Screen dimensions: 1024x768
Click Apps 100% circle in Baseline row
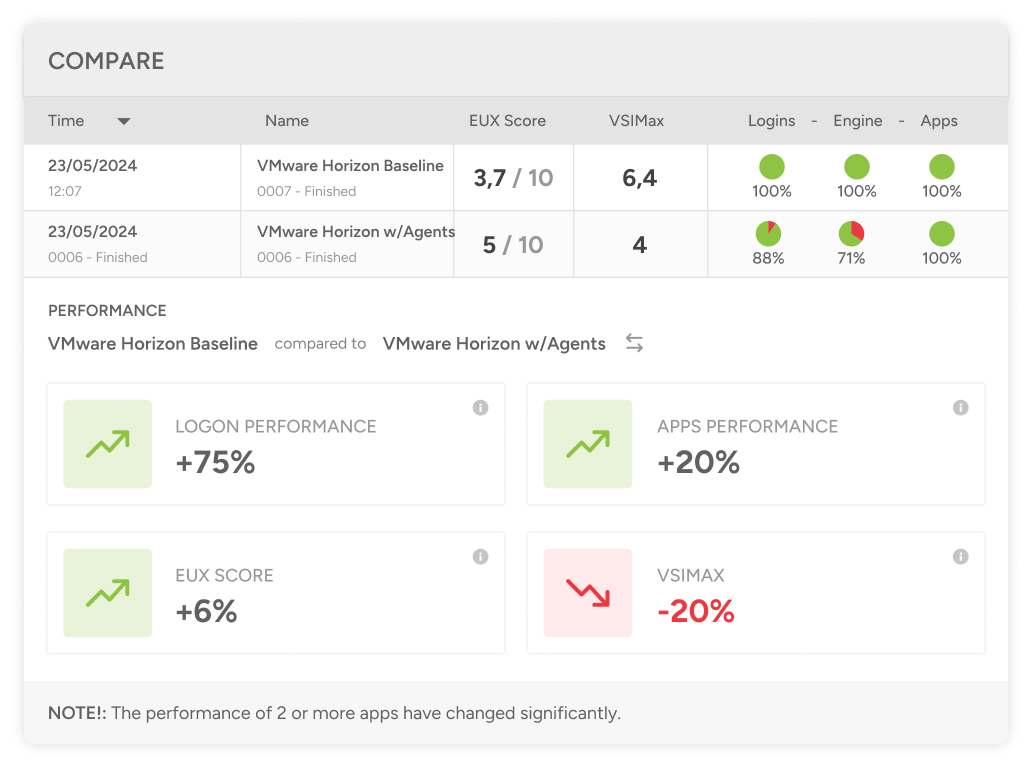942,167
